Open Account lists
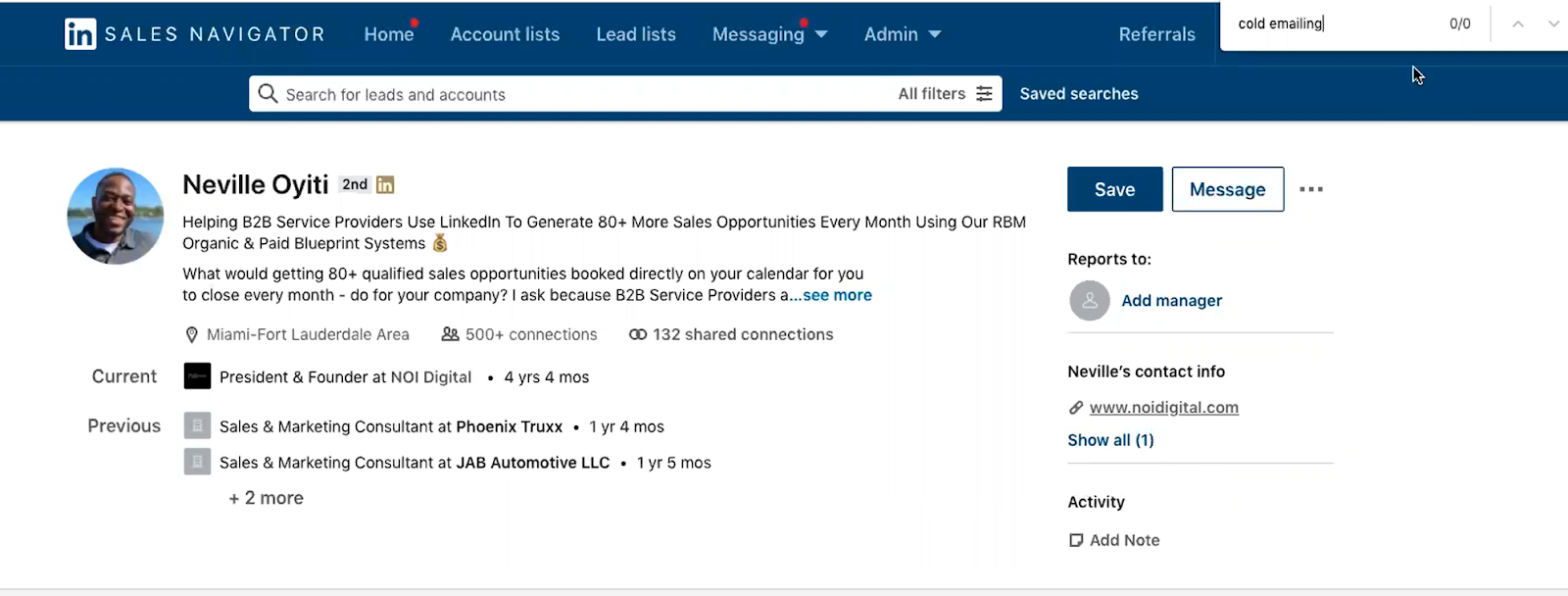The width and height of the screenshot is (1568, 596). (506, 34)
